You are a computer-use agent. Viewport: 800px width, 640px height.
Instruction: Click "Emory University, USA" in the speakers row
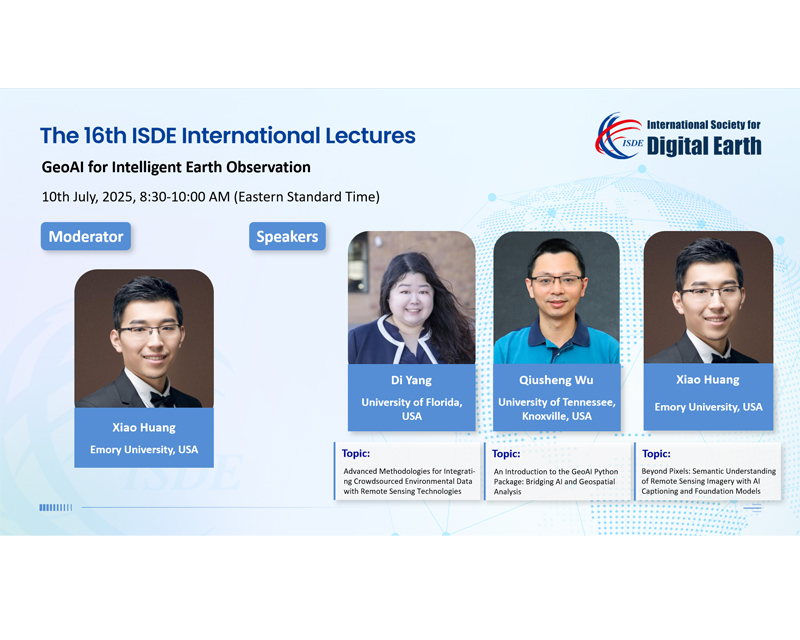pos(708,407)
